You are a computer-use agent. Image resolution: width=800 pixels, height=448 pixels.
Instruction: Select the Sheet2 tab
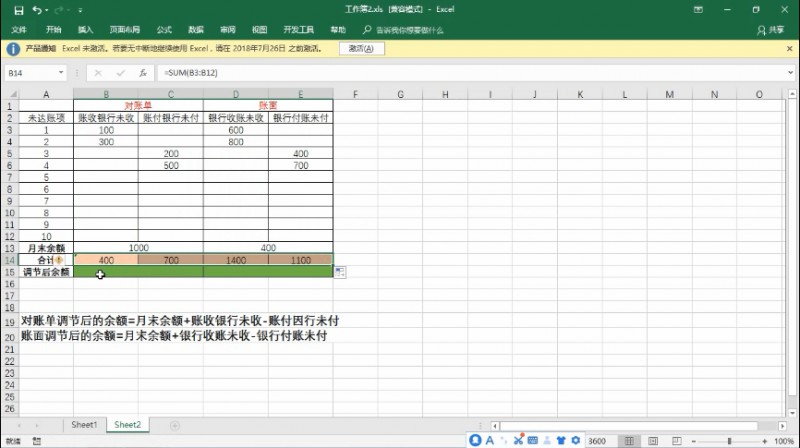click(128, 425)
